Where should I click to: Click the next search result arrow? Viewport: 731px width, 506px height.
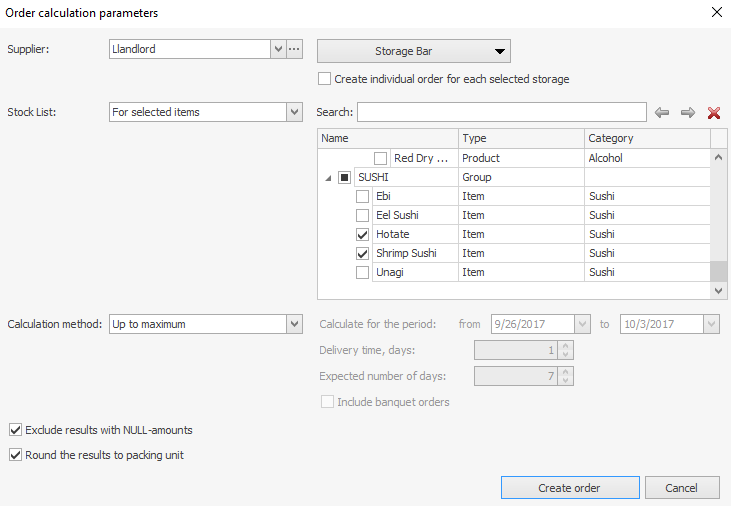click(688, 113)
